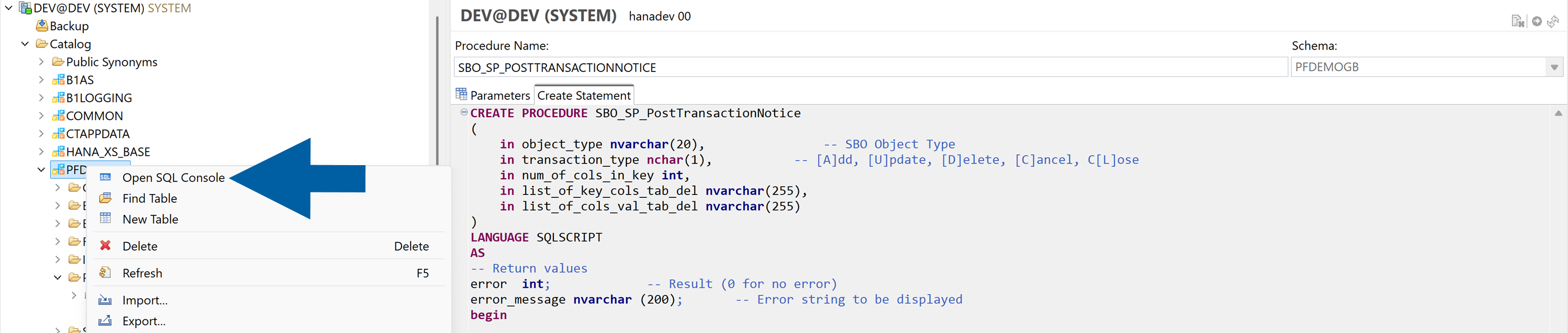Viewport: 1568px width, 333px height.
Task: Expand the B1AS catalog node
Action: coord(41,79)
